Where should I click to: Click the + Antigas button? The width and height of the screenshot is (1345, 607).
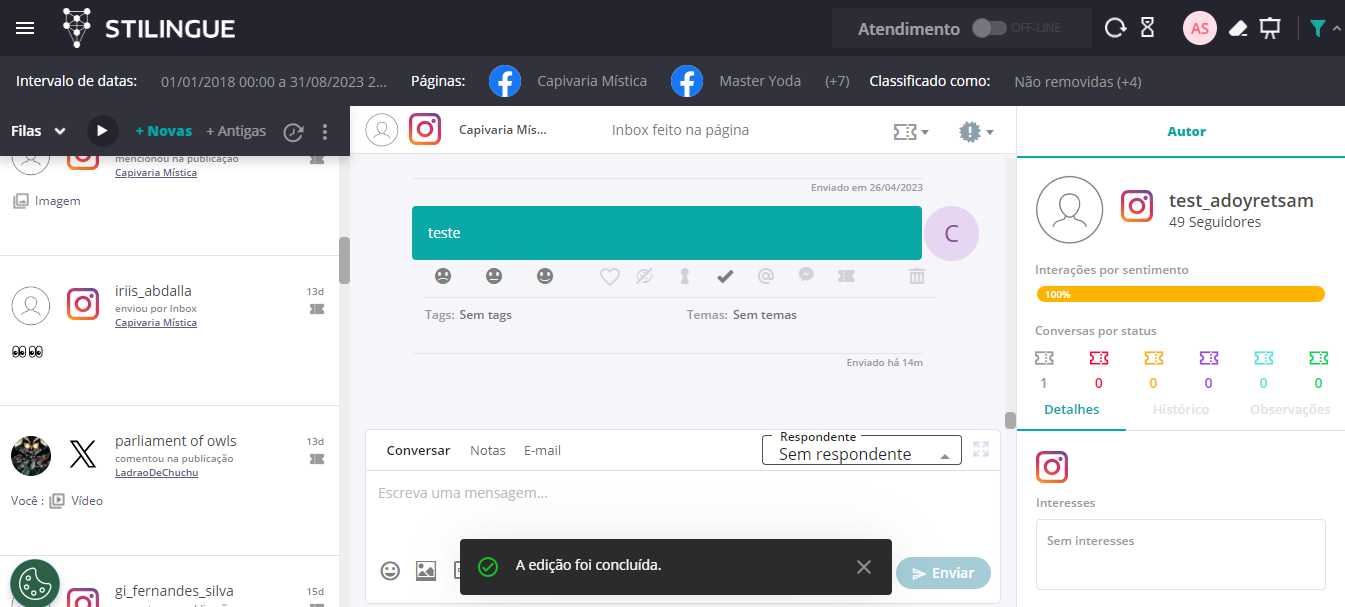click(236, 131)
